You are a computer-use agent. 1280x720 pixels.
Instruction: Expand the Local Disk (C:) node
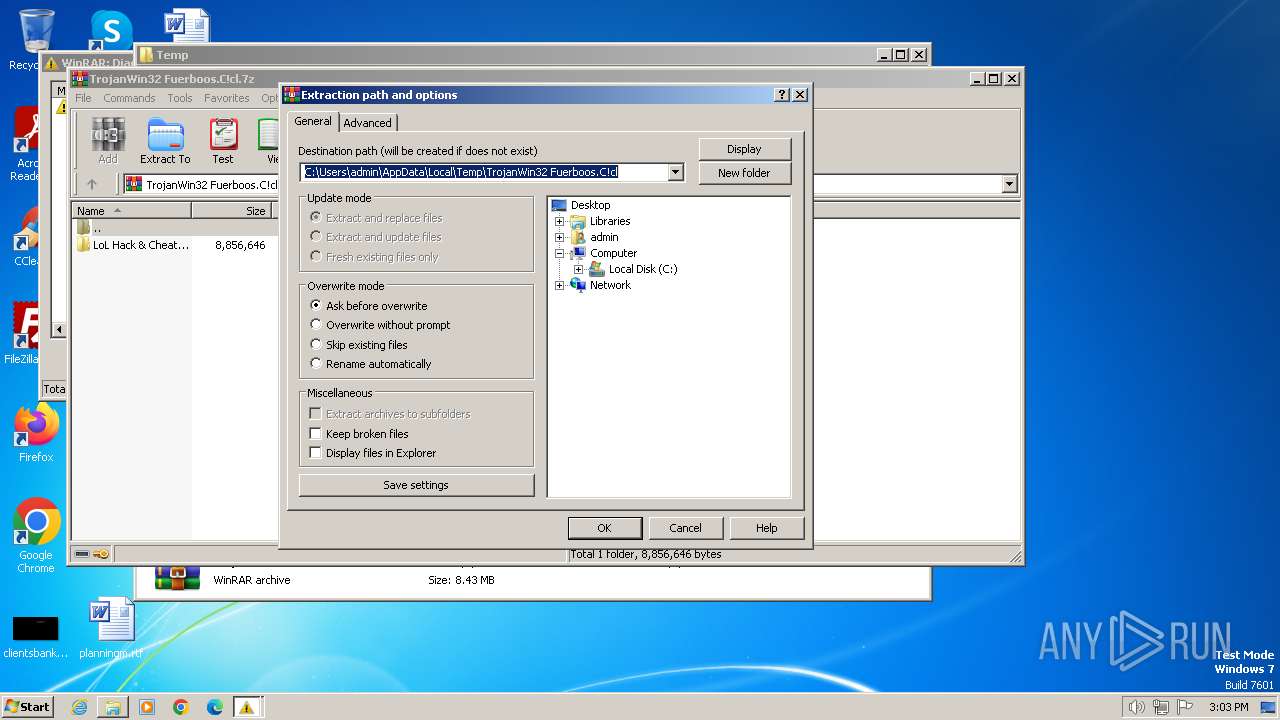coord(578,269)
